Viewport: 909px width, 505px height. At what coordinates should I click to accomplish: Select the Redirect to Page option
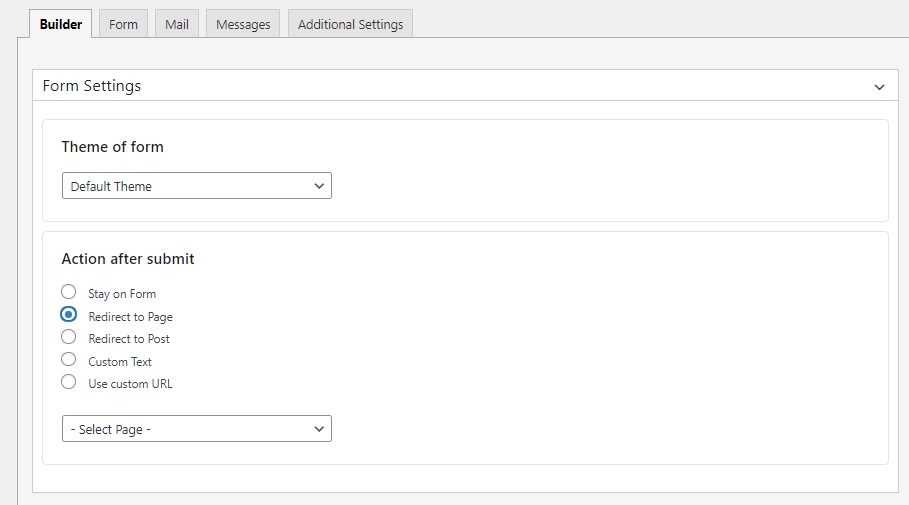tap(68, 314)
